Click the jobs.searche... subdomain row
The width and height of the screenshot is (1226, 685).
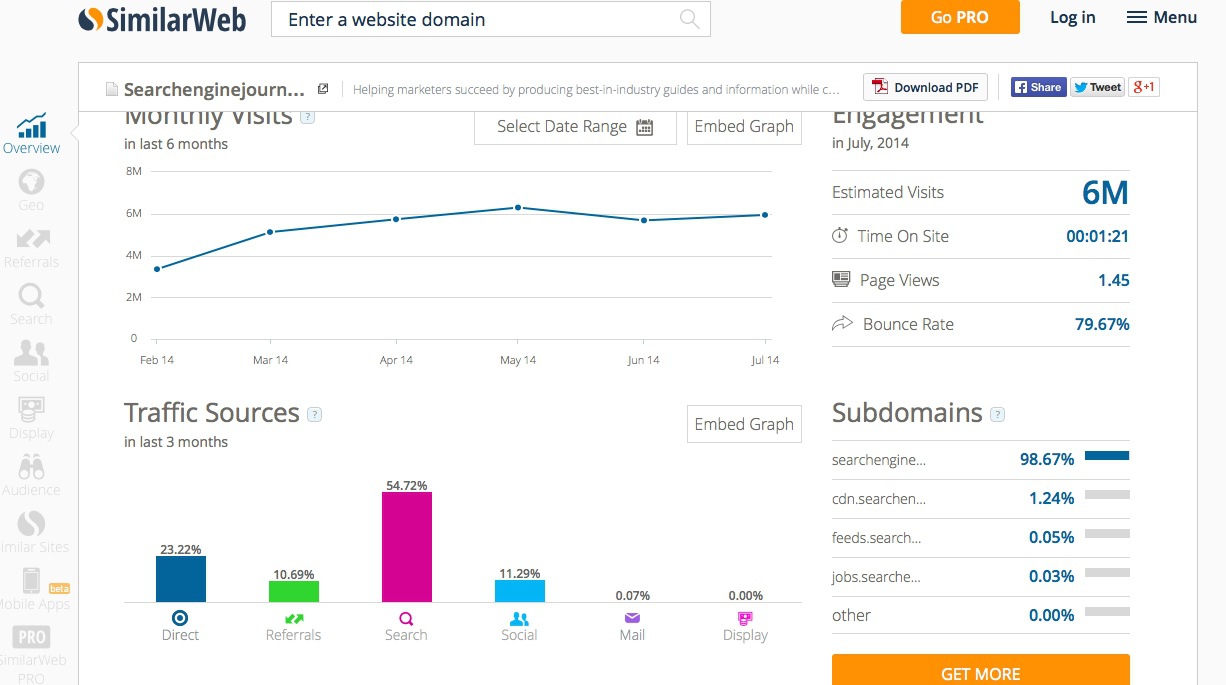coord(981,576)
